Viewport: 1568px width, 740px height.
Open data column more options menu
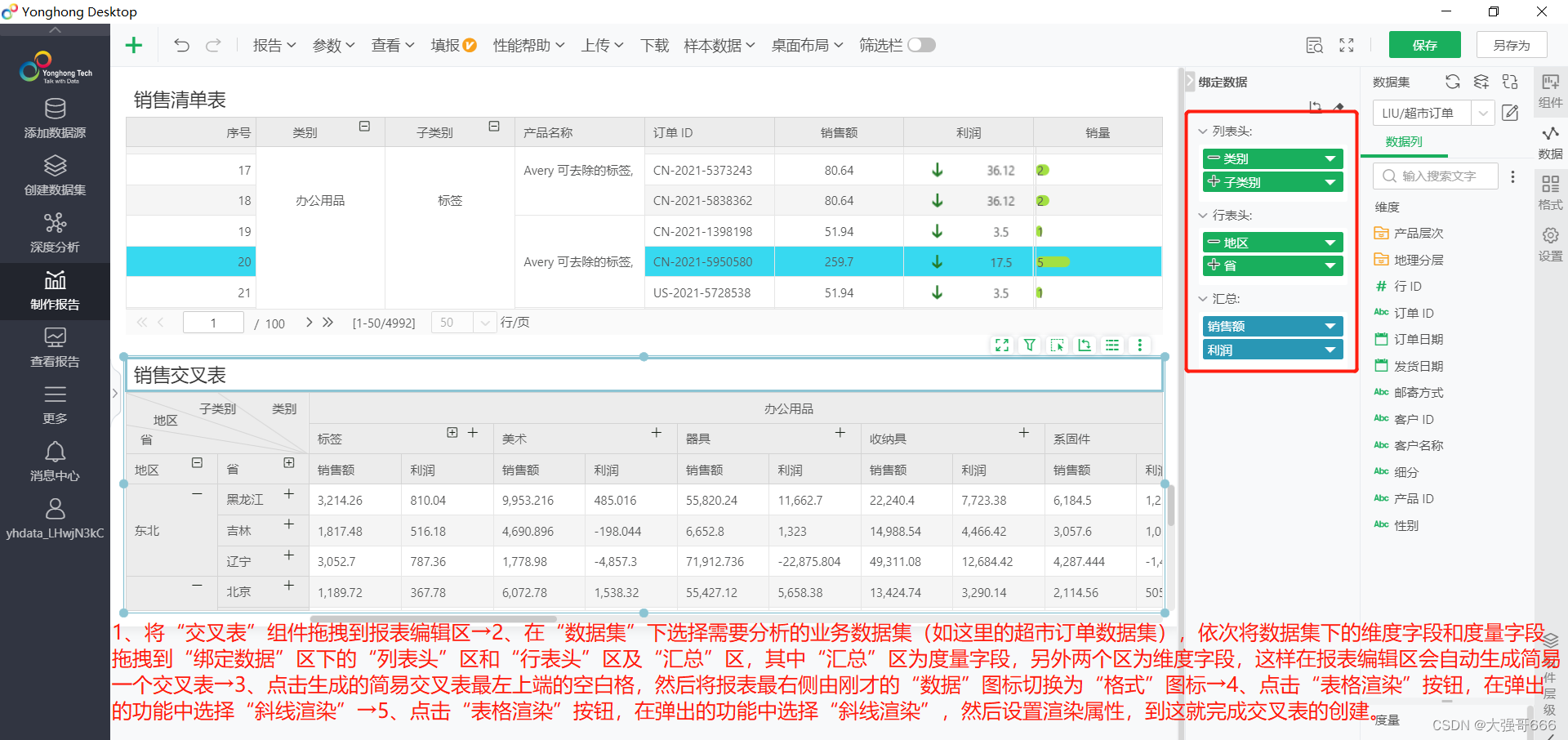pos(1512,176)
